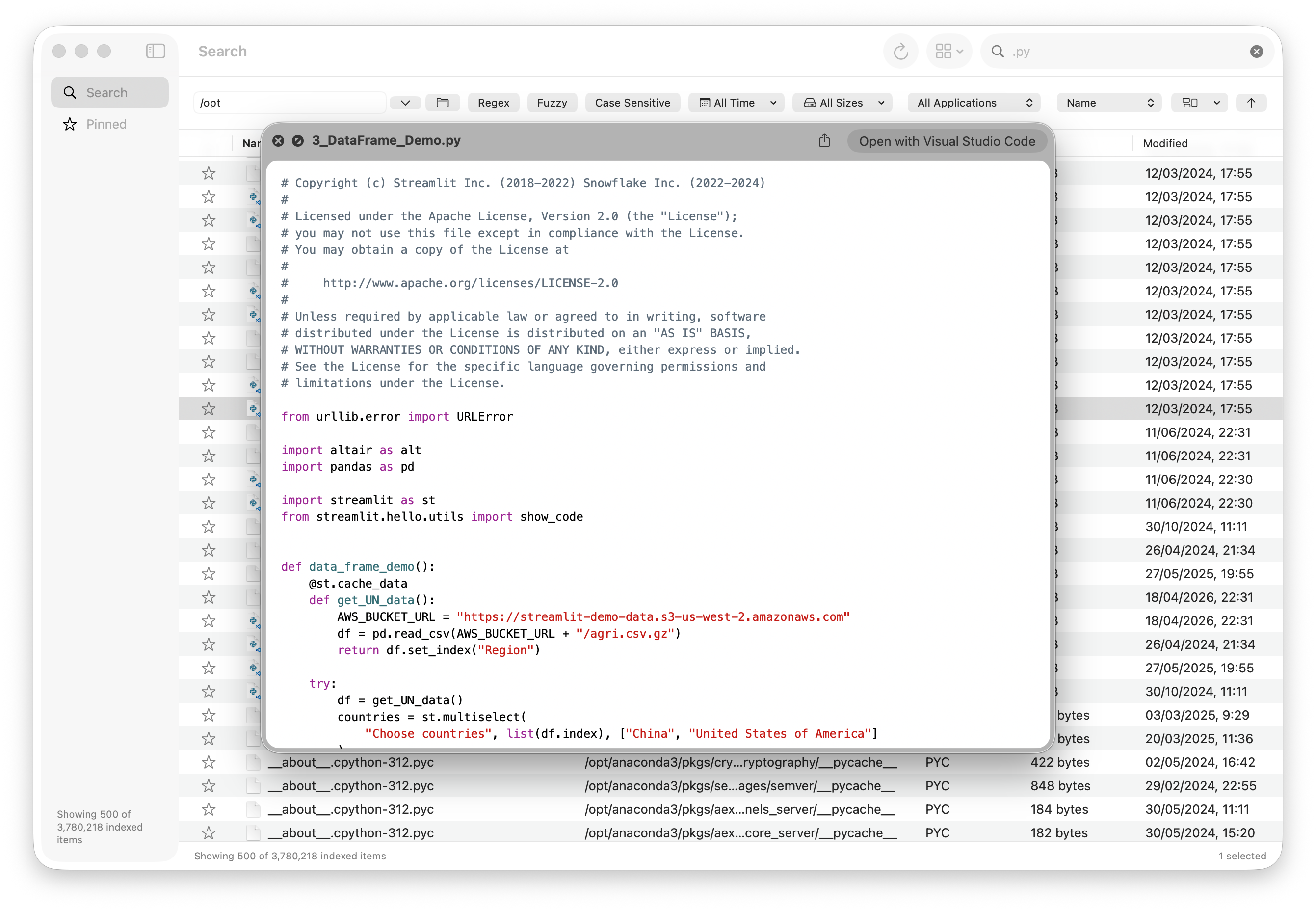Toggle Case Sensitive matching
Screen dimensions: 1316x911
pos(632,103)
